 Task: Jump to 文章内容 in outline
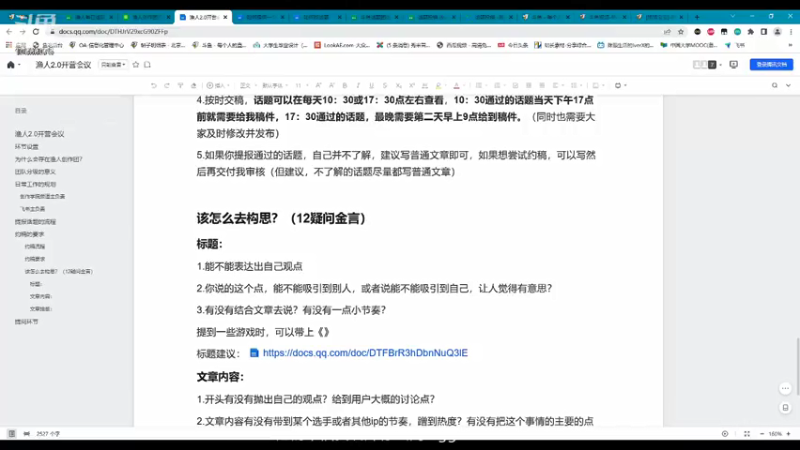pos(41,296)
